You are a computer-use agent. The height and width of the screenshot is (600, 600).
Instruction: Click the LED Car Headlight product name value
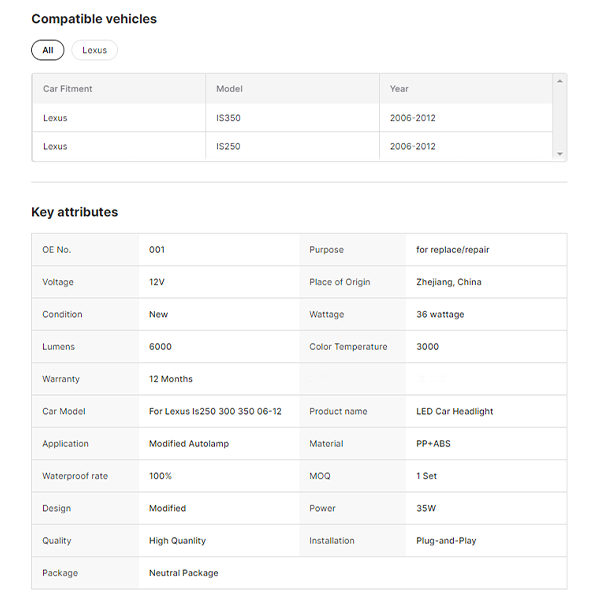click(454, 411)
